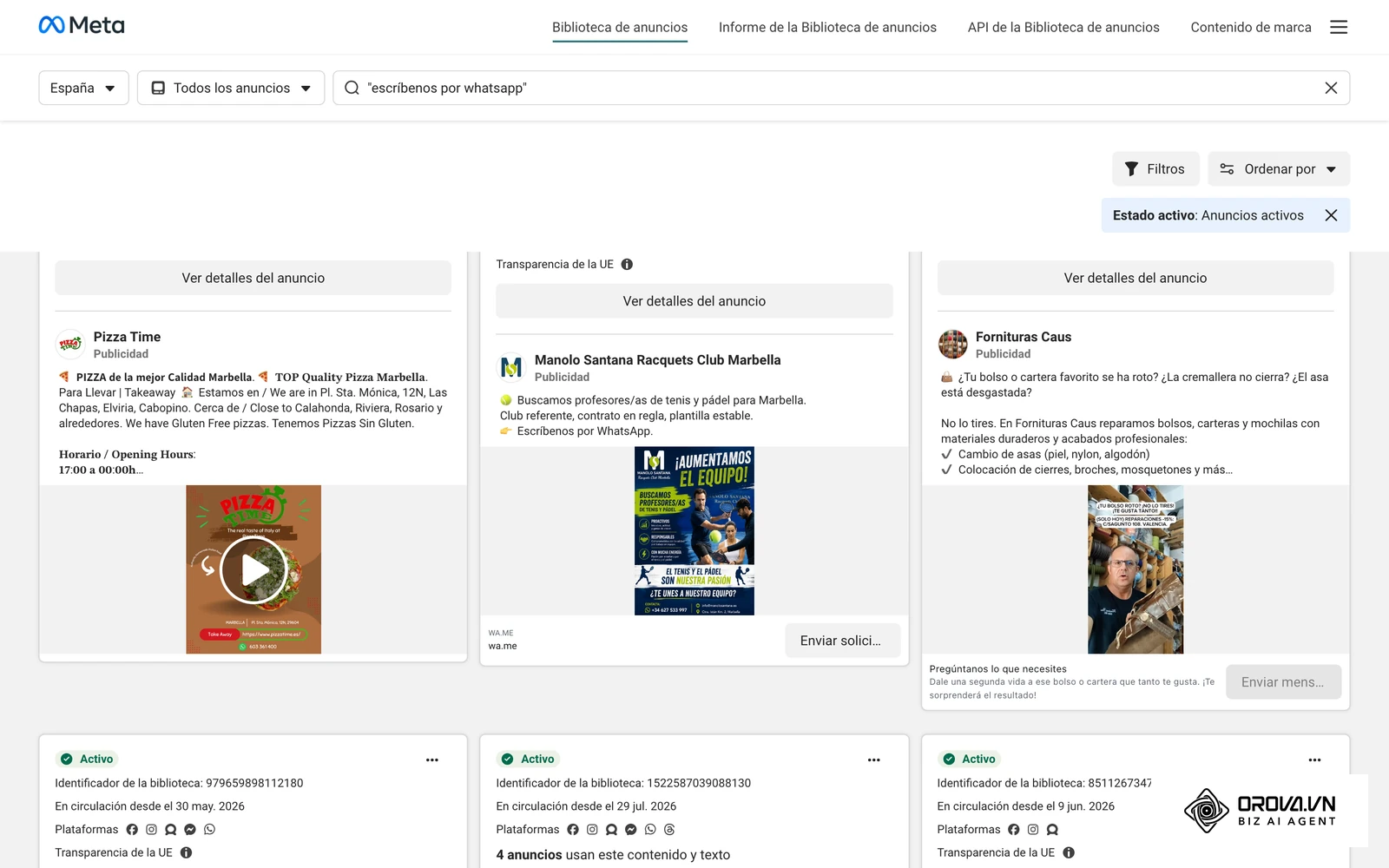1389x868 pixels.
Task: Expand the España country dropdown
Action: (83, 88)
